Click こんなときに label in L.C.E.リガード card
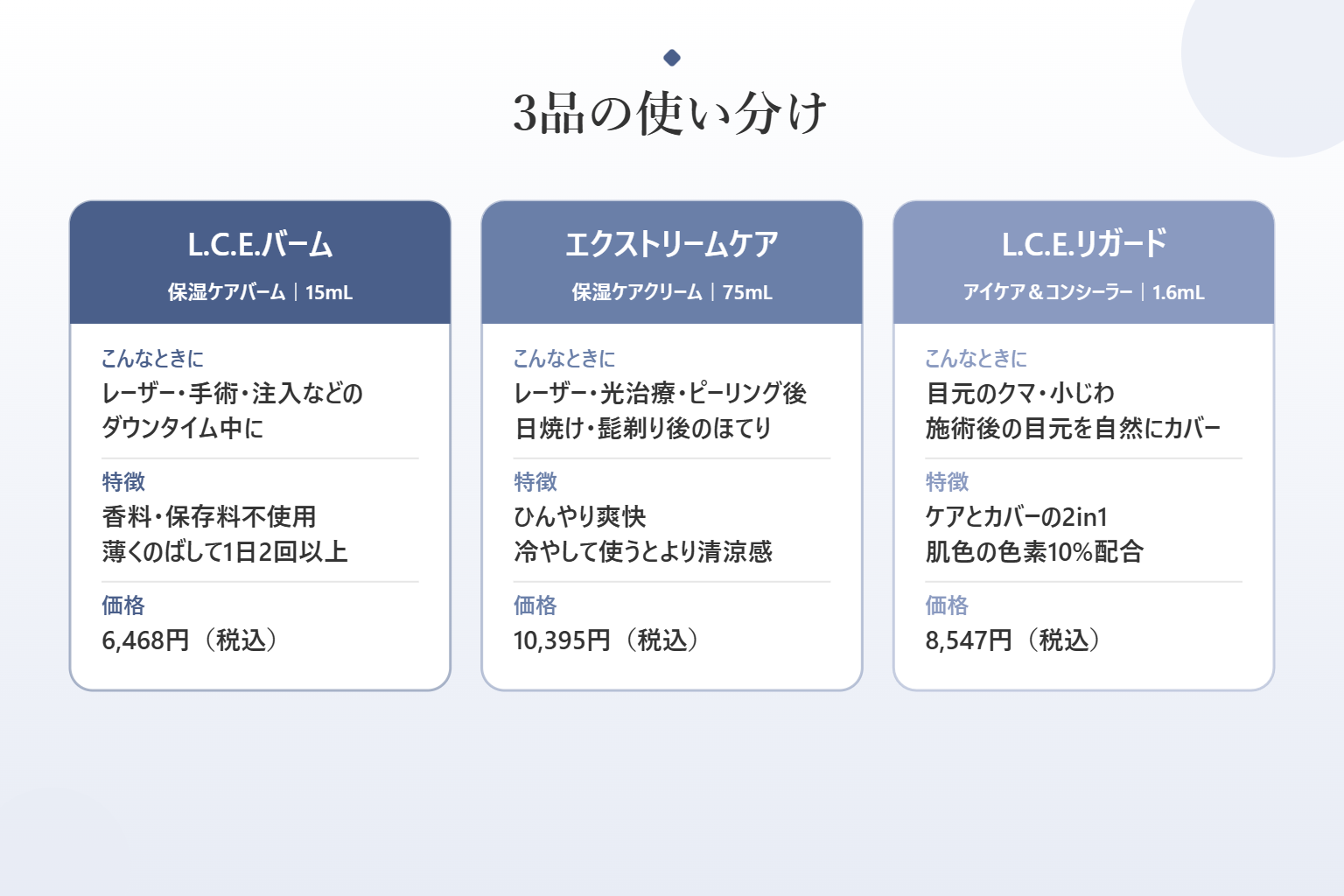This screenshot has width=1344, height=896. click(x=976, y=359)
